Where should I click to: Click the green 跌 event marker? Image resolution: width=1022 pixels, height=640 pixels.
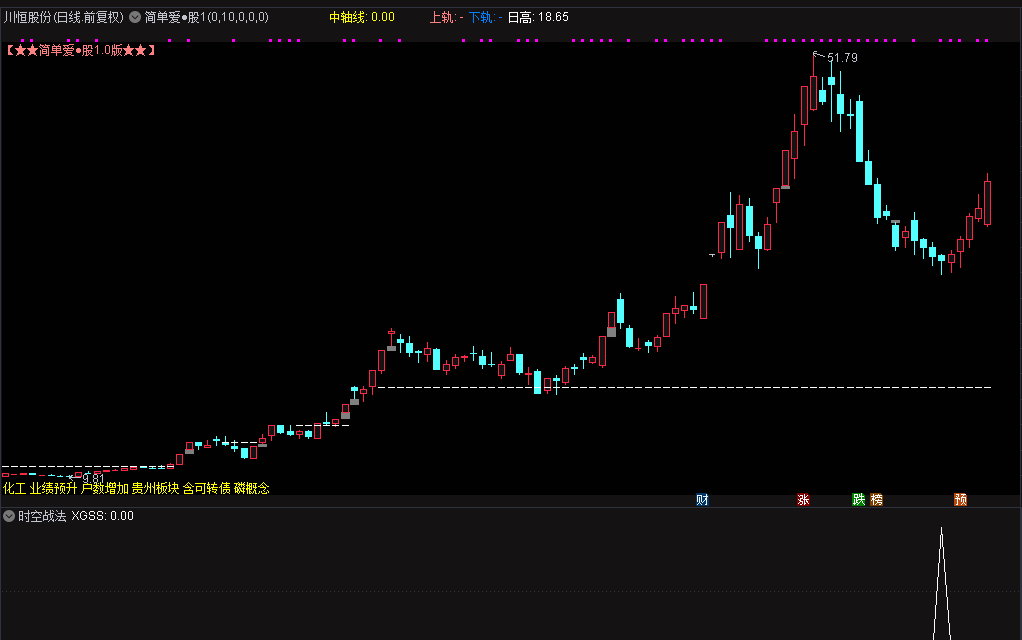(x=858, y=500)
